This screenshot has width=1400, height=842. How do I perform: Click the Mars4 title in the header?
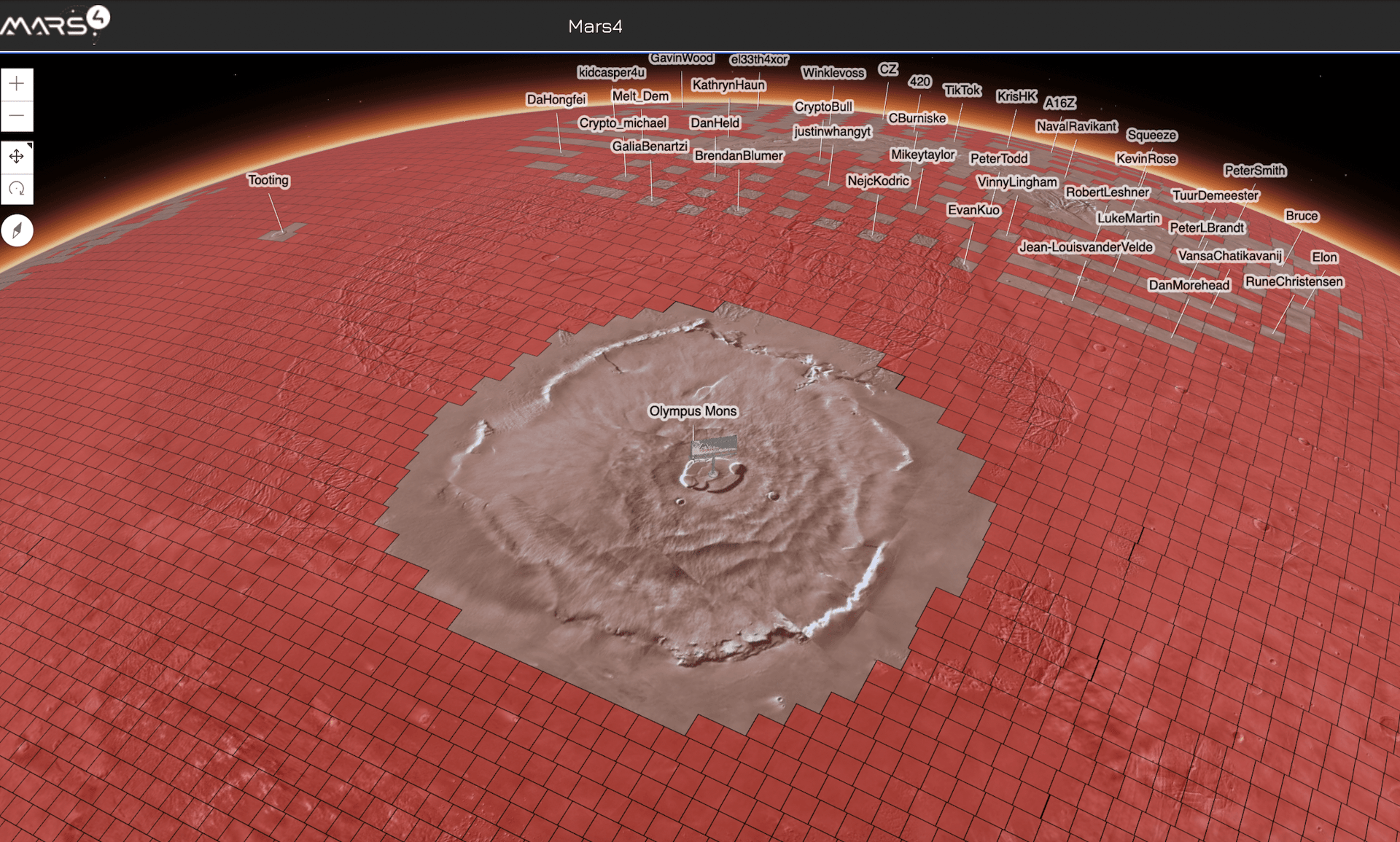click(595, 26)
